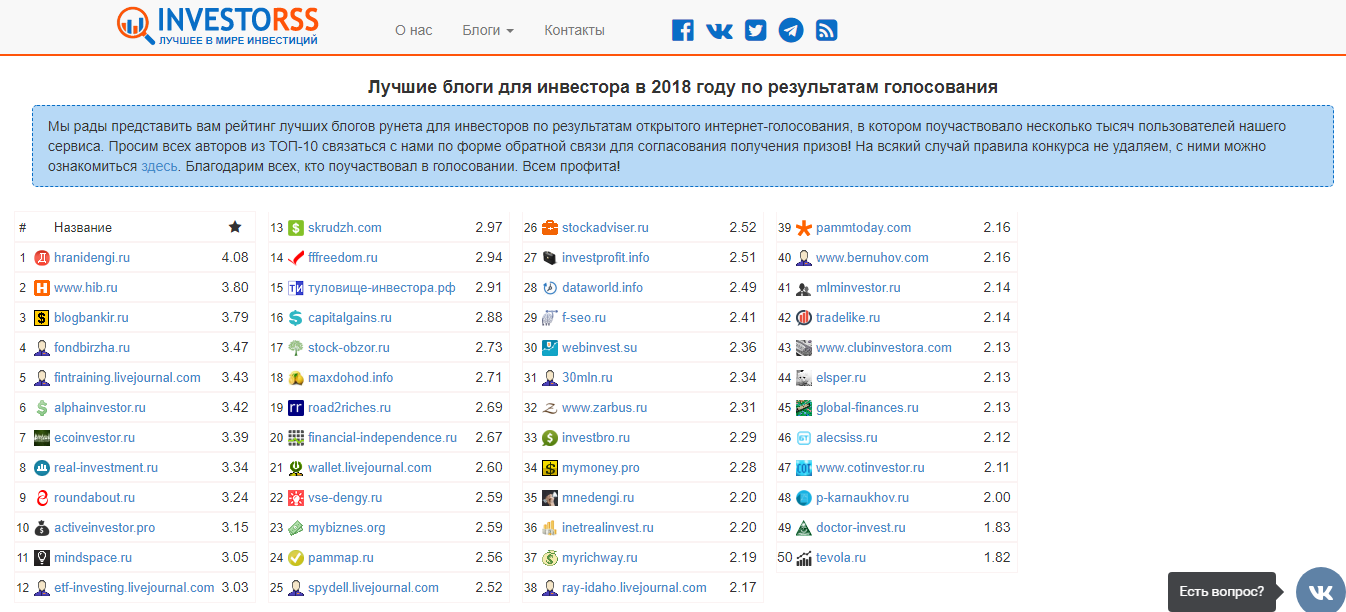Click the activeinvestor.pro money bag favicon
This screenshot has width=1346, height=612.
click(42, 528)
